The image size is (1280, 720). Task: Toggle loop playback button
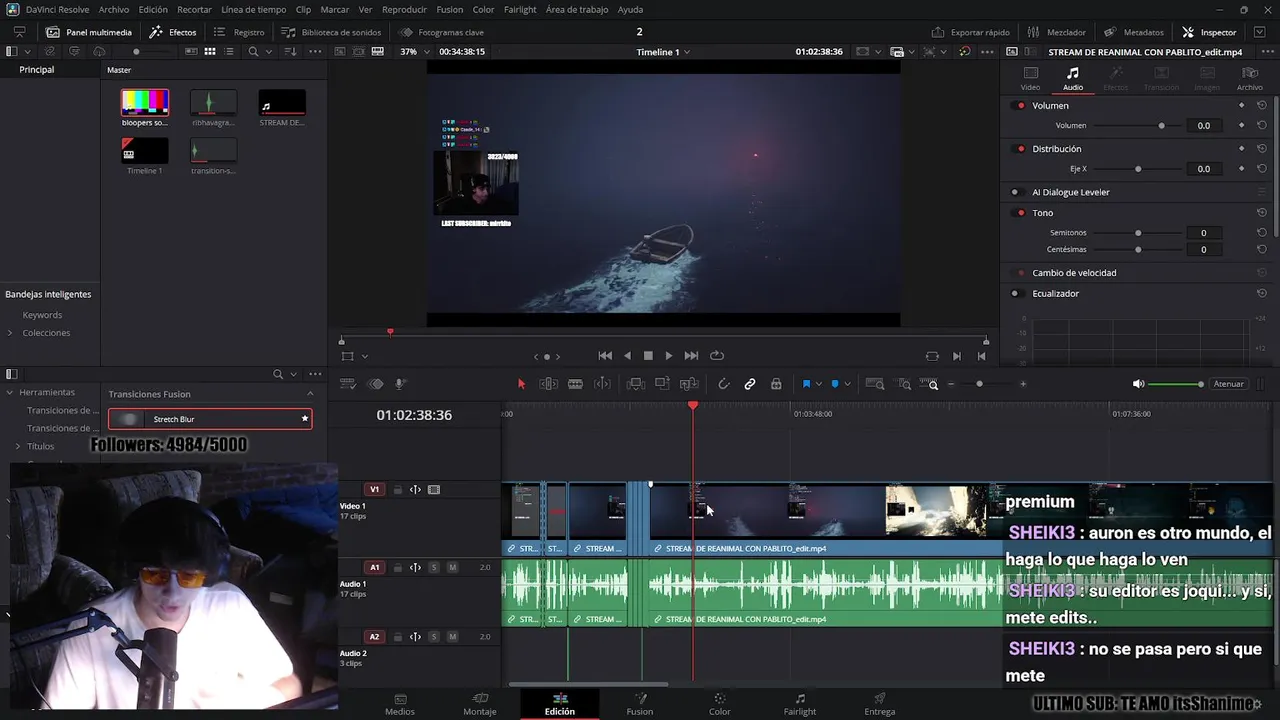coord(717,356)
